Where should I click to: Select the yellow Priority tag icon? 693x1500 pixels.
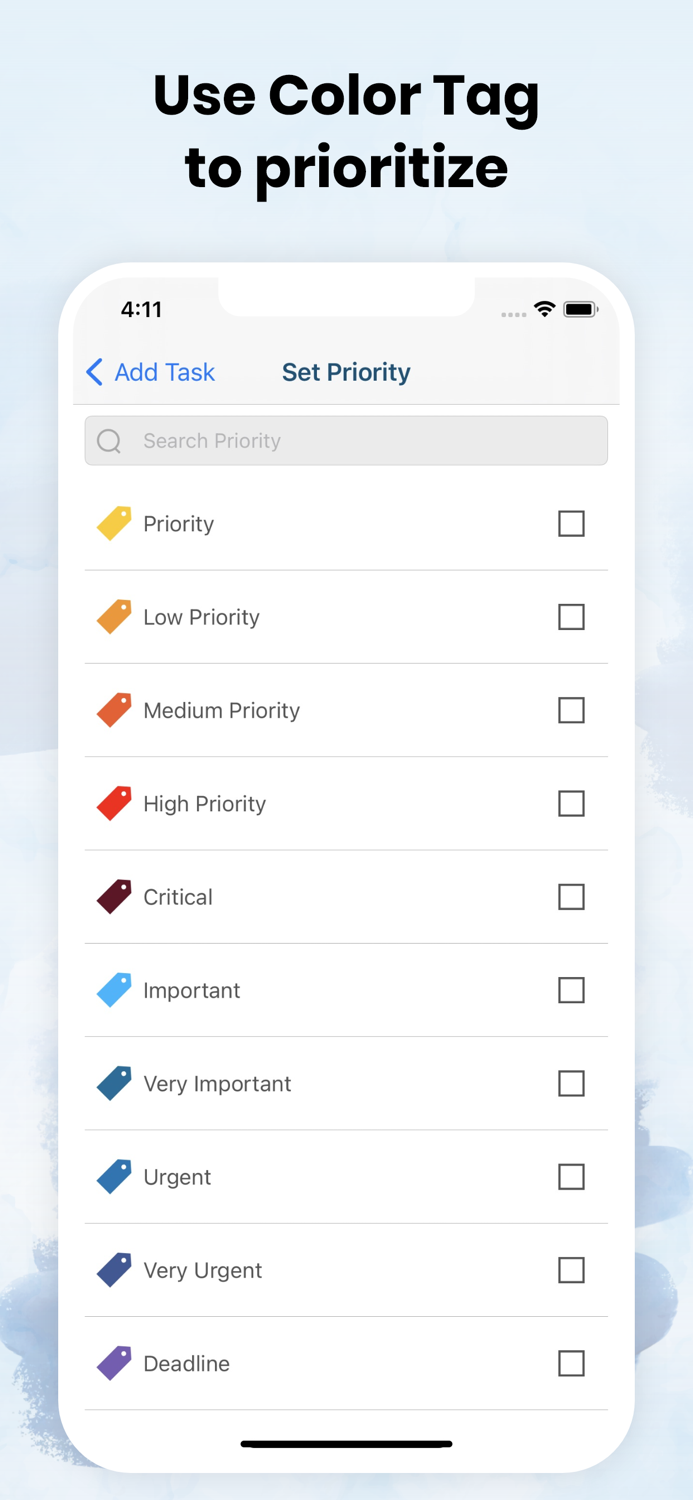pos(112,523)
